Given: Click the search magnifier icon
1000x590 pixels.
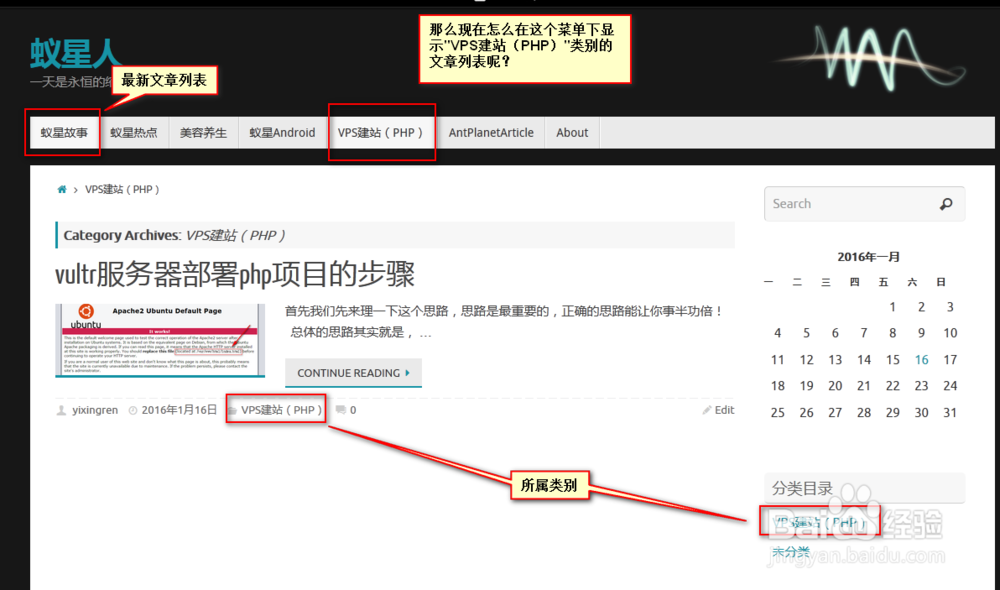Looking at the screenshot, I should click(x=945, y=203).
